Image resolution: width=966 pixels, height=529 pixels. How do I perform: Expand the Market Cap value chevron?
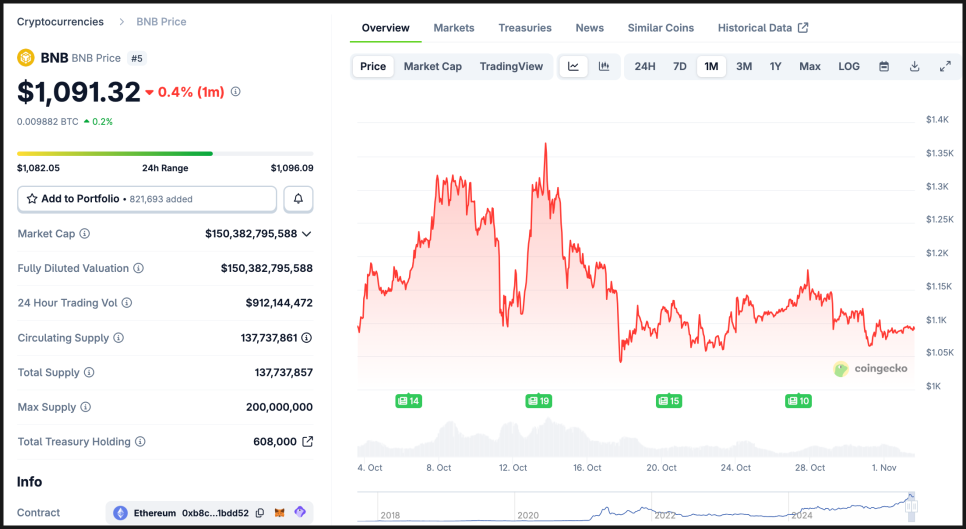306,234
